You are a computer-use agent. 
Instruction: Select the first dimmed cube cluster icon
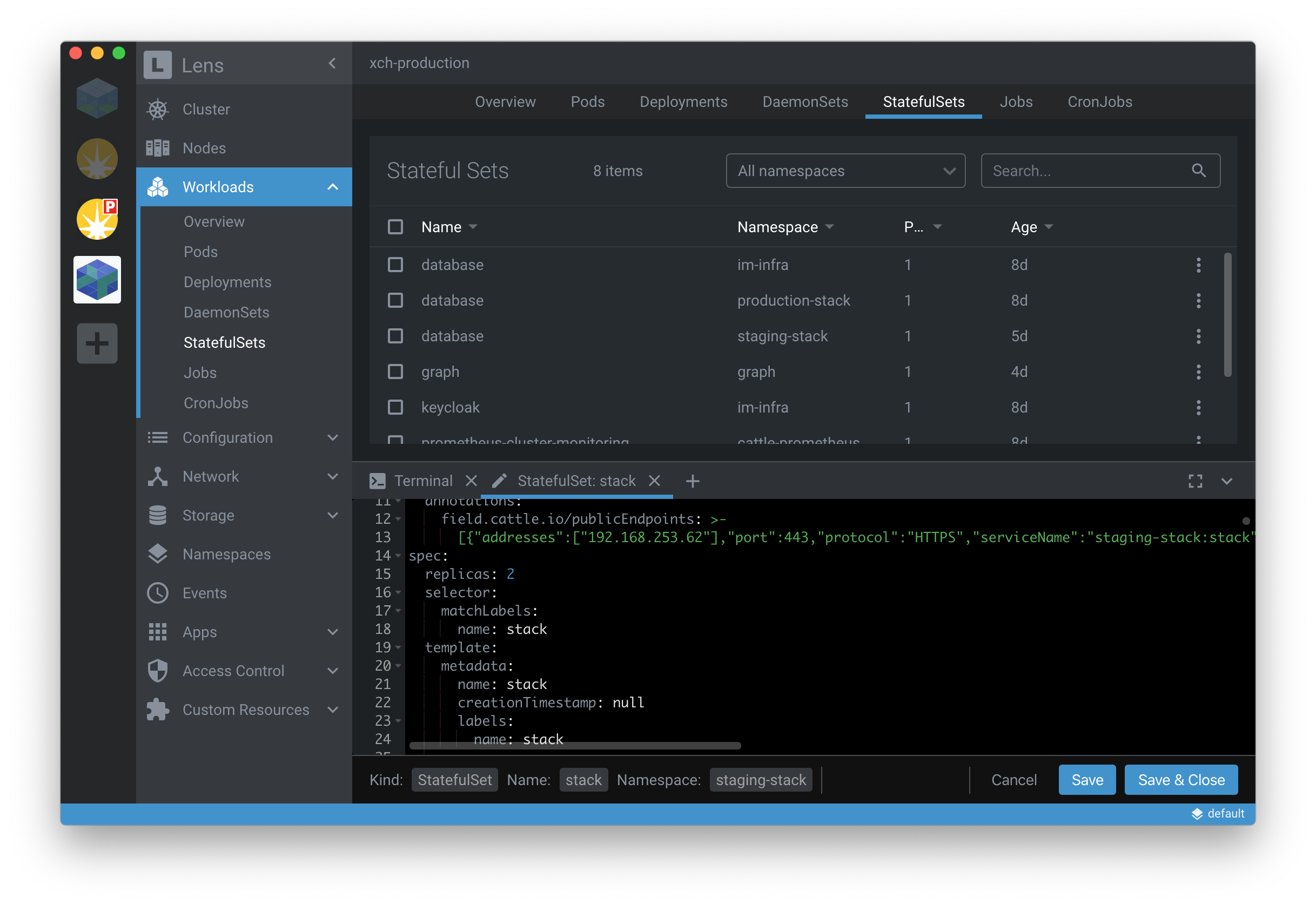click(x=97, y=98)
